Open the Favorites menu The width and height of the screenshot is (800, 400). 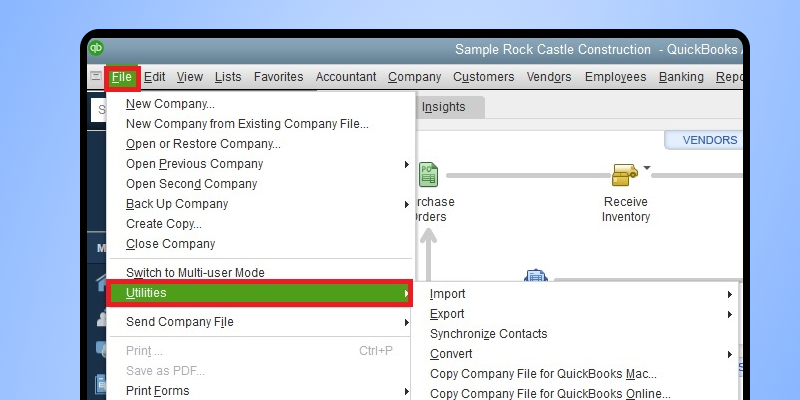pyautogui.click(x=279, y=77)
